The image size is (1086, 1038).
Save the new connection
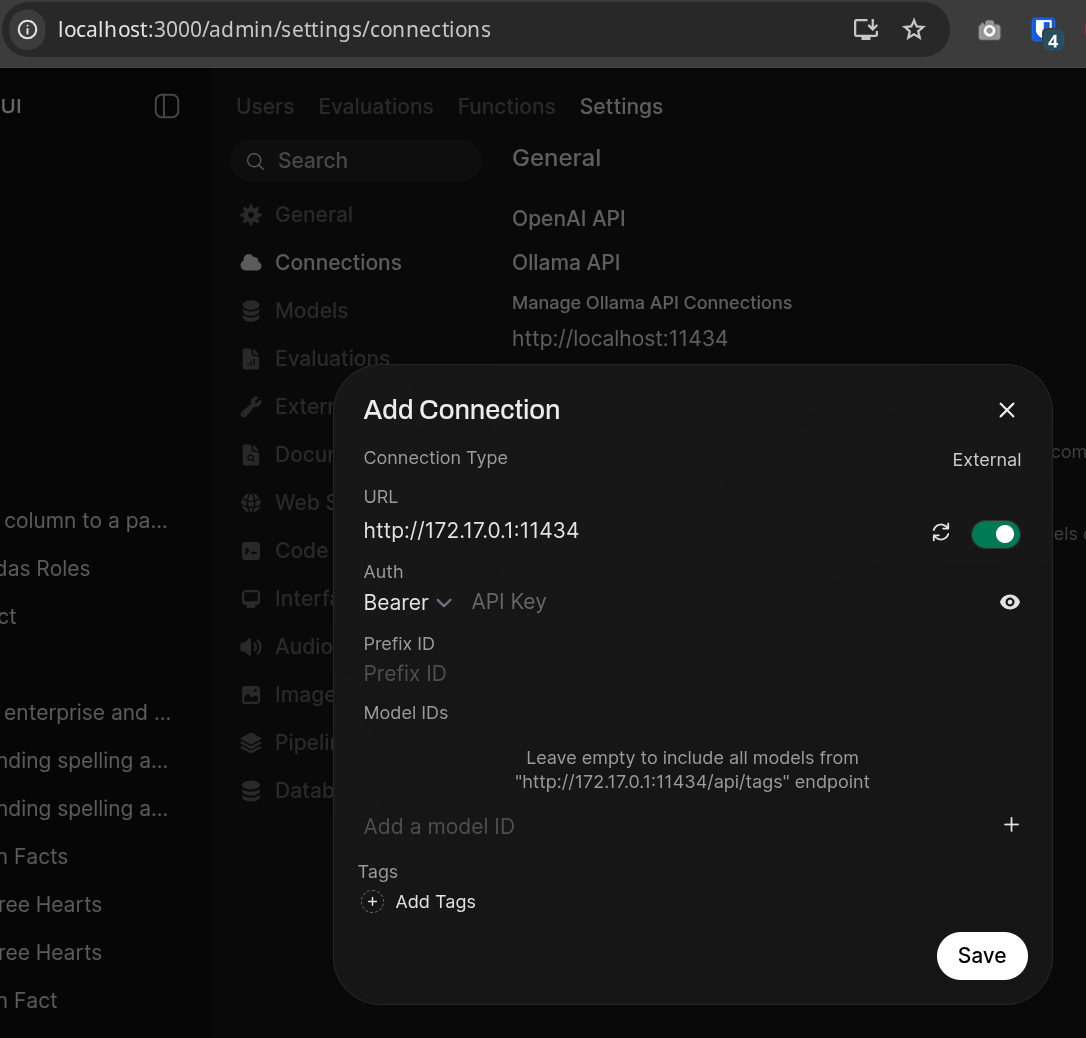coord(981,956)
